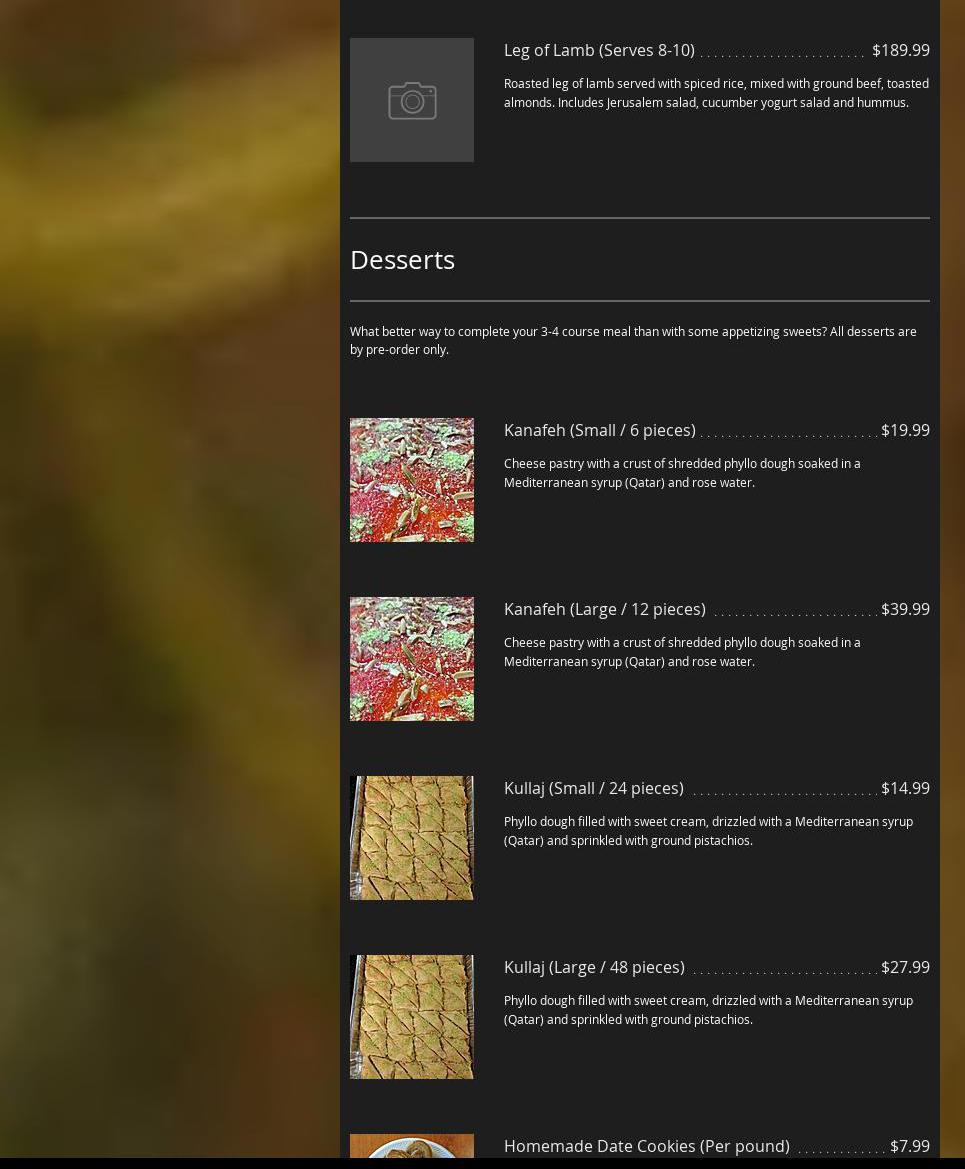Click the $7.99 Date Cookies price
This screenshot has width=965, height=1169.
(x=910, y=1146)
